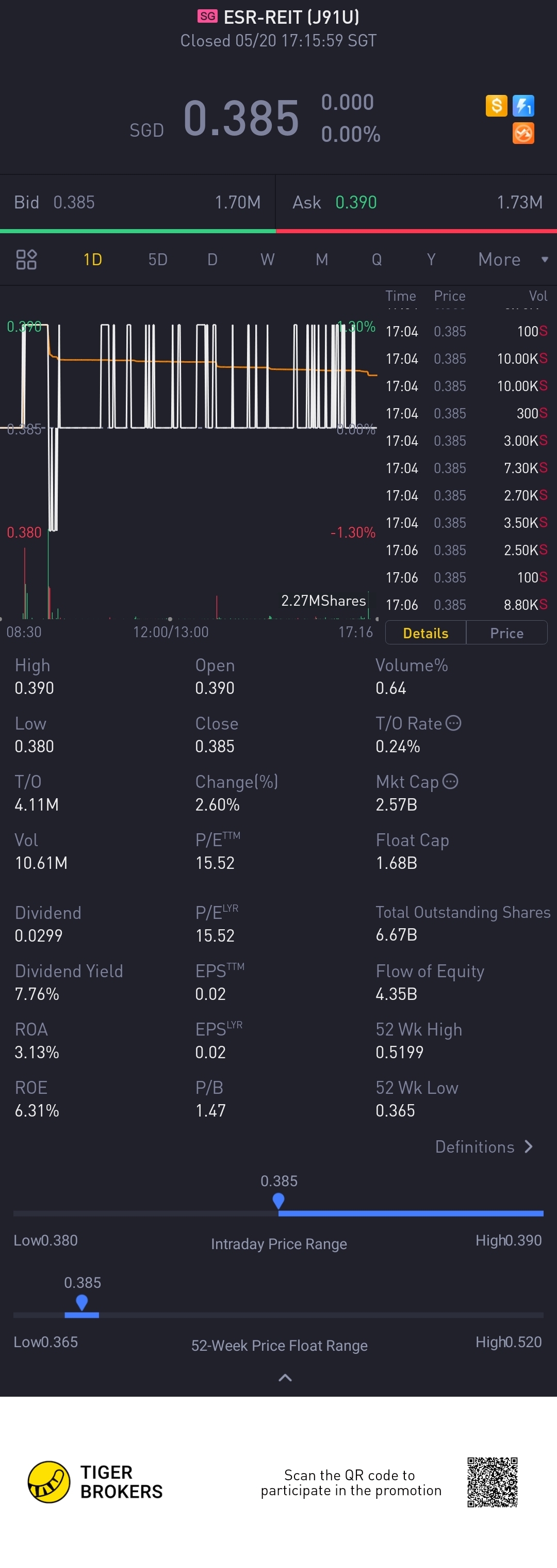Tap the promotion QR code
The width and height of the screenshot is (557, 1568).
click(492, 1481)
